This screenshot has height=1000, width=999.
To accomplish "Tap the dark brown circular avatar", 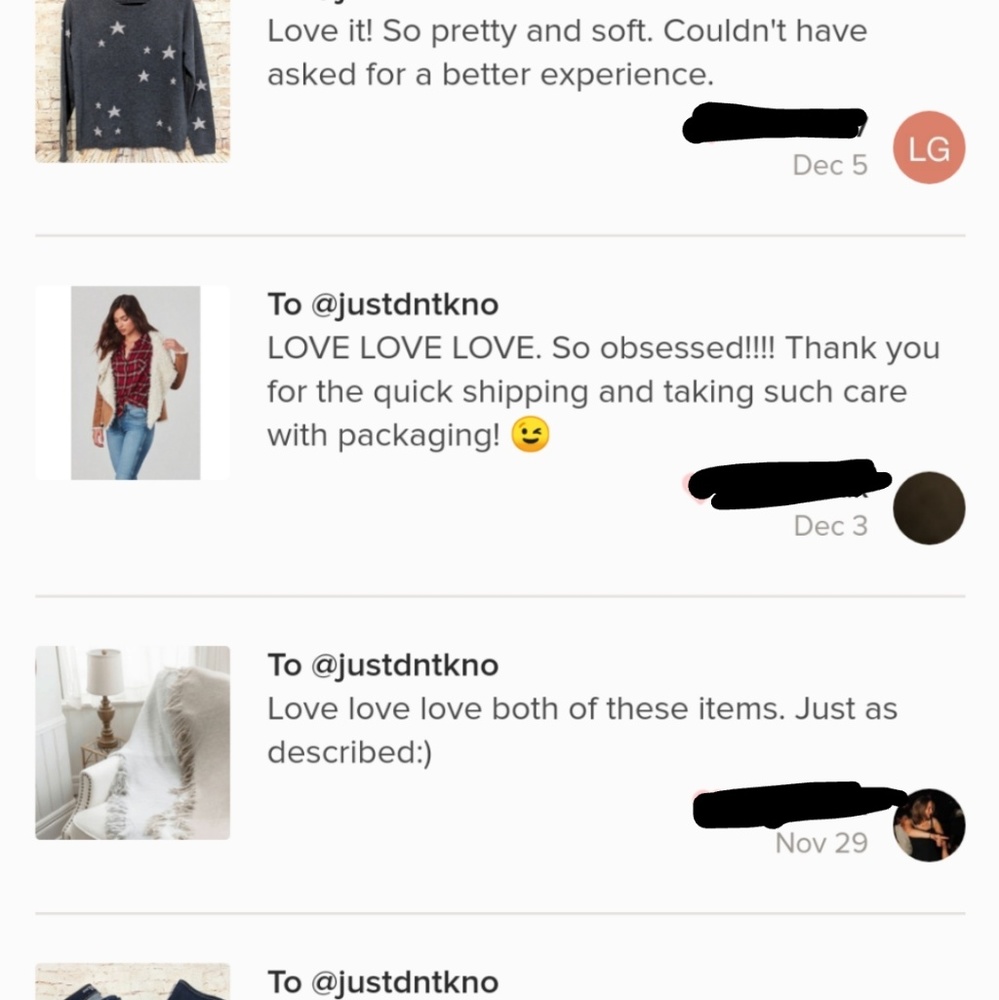I will [x=928, y=508].
